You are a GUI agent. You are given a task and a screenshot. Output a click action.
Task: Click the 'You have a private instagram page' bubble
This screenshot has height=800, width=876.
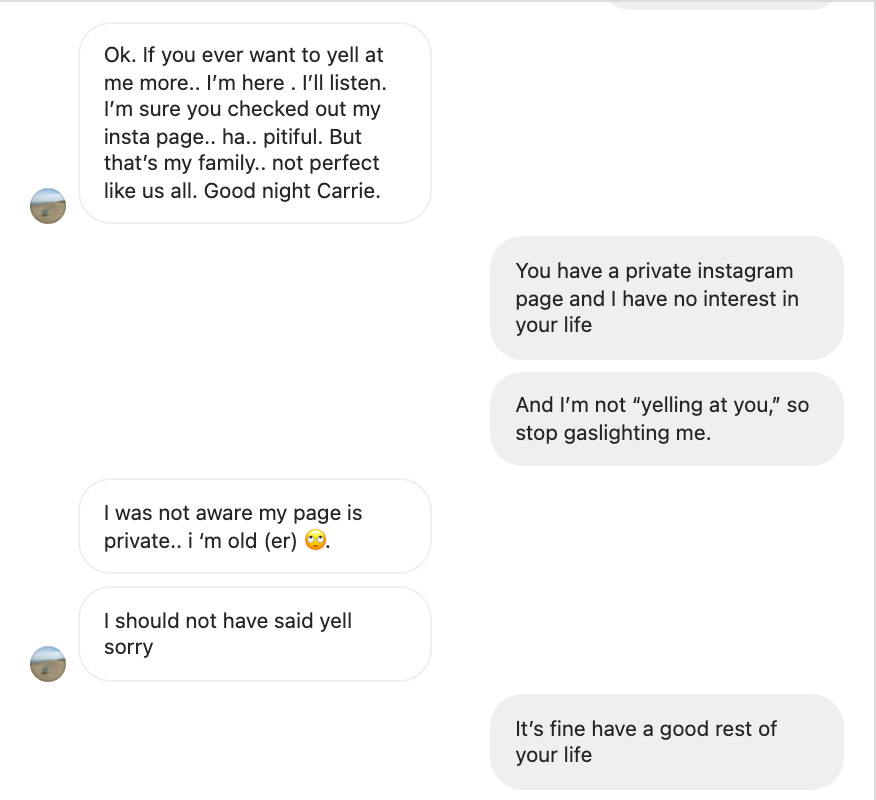(x=666, y=298)
